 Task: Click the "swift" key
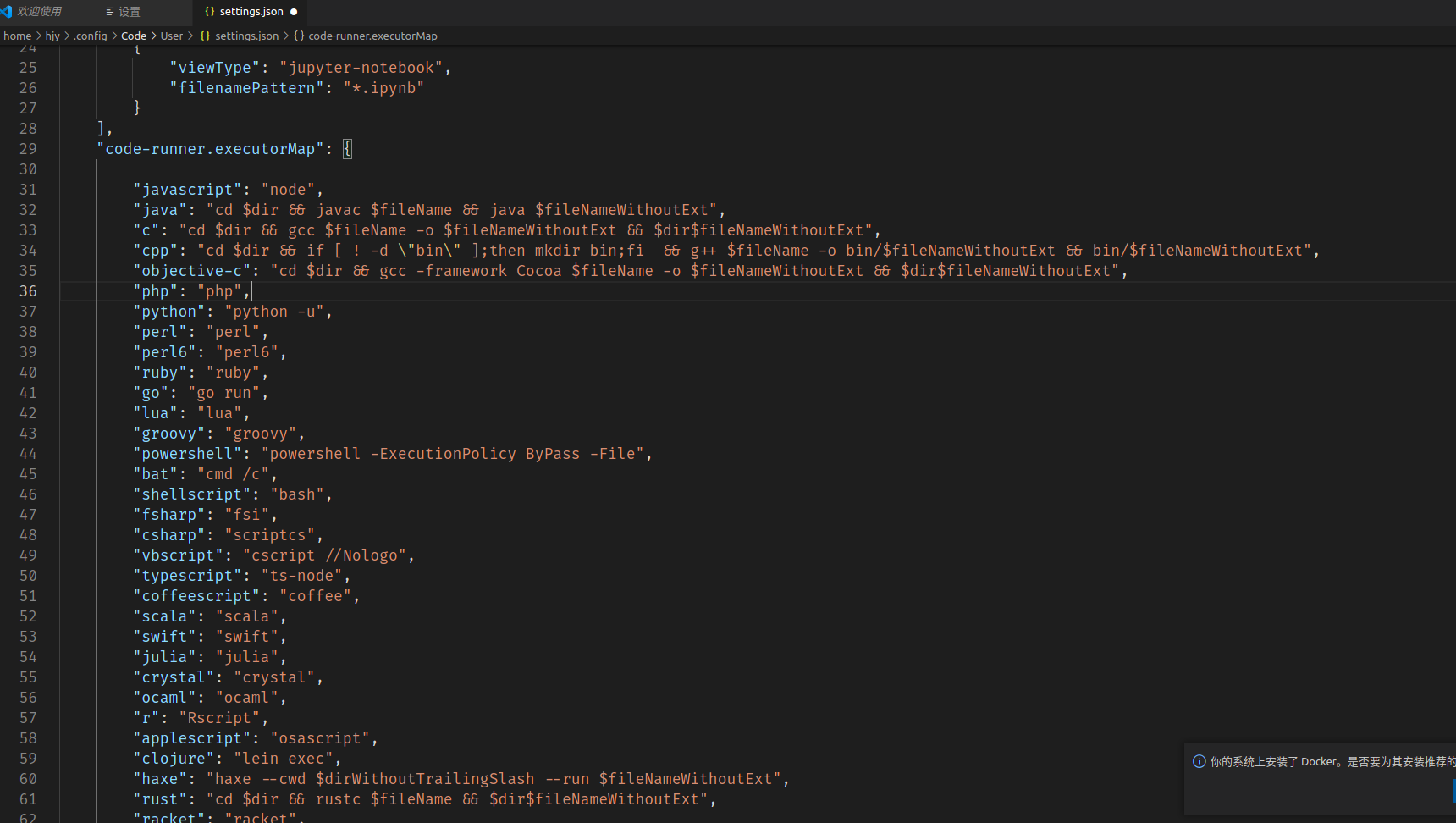tap(164, 637)
